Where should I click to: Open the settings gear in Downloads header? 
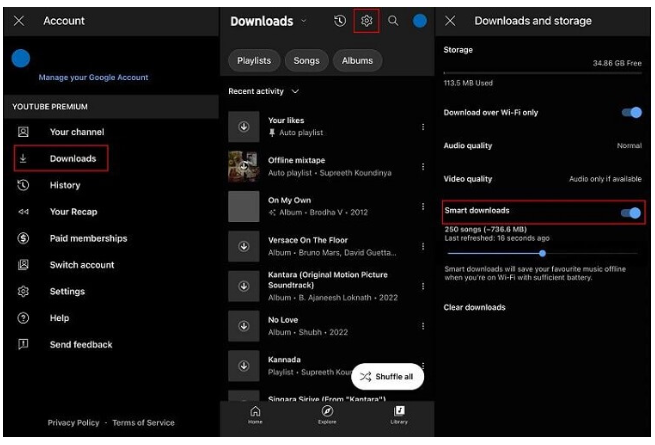367,21
